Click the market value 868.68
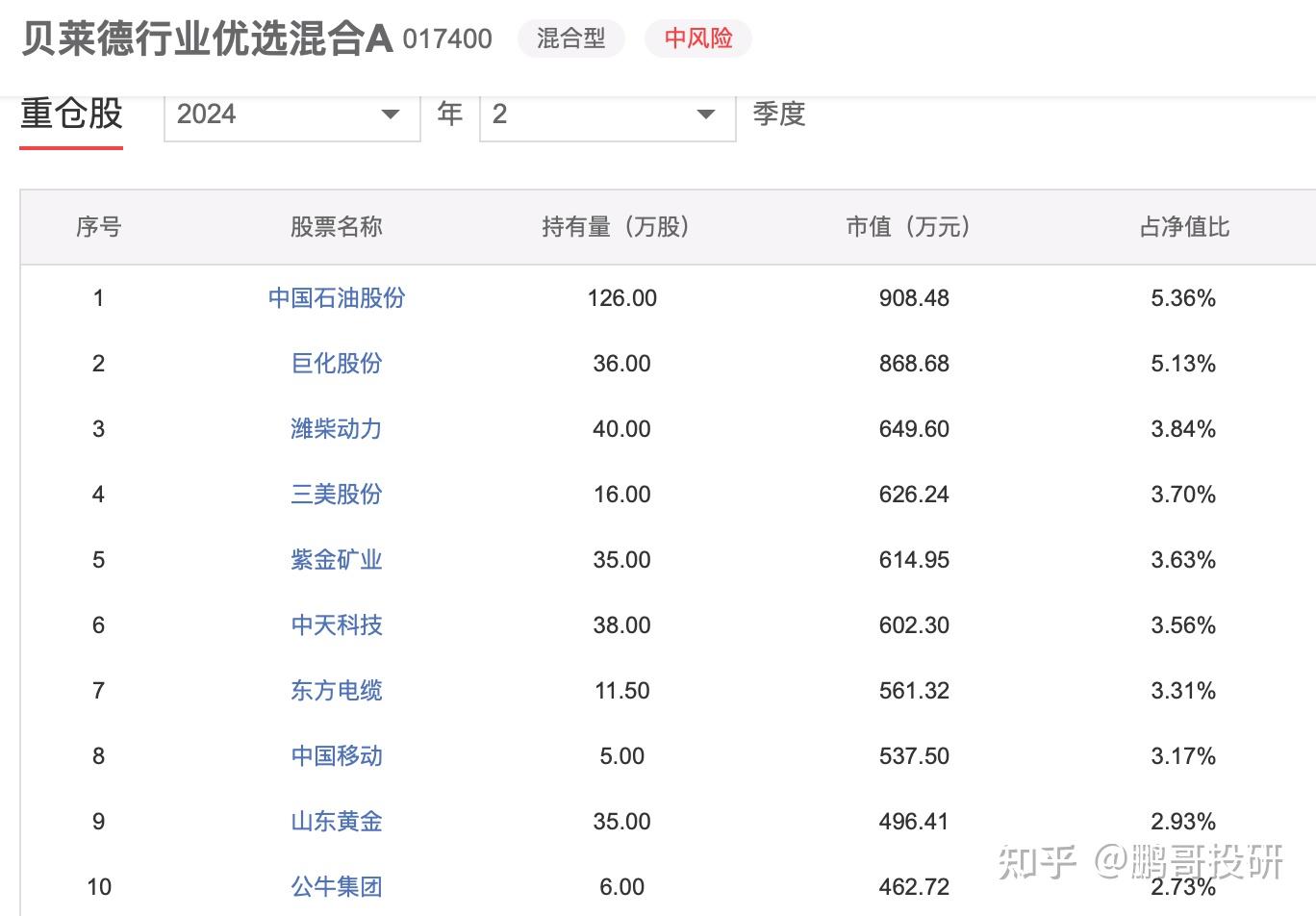Screen dimensions: 1316x916 pos(914,364)
